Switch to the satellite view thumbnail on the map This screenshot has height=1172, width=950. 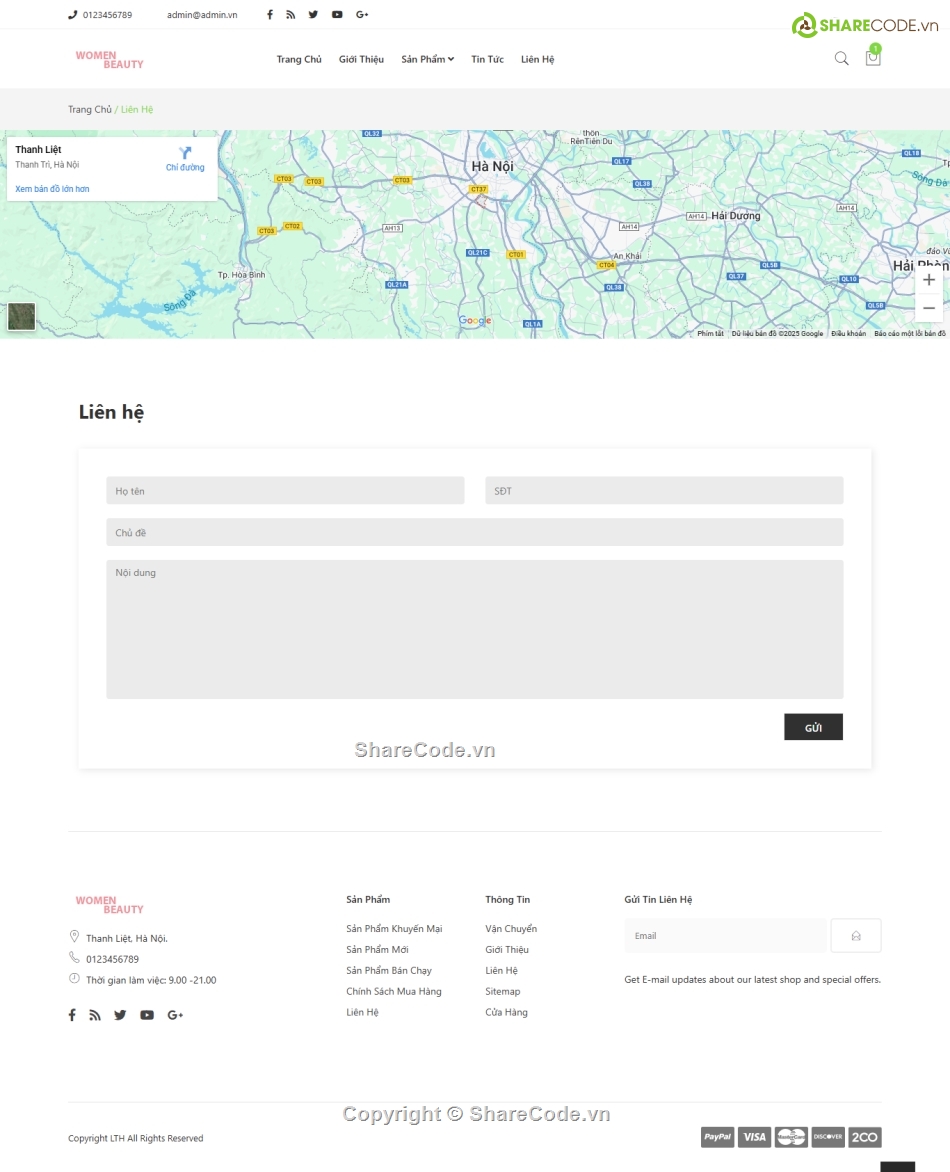pos(21,316)
